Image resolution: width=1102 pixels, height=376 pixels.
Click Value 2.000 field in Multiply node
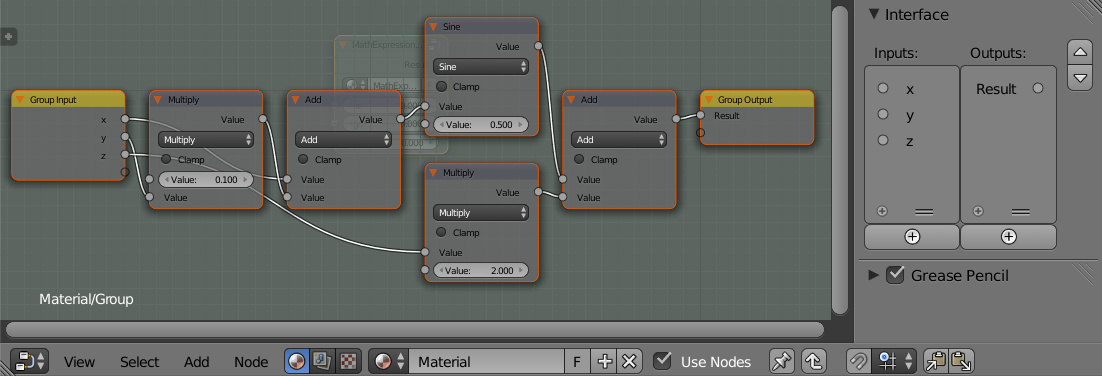click(x=481, y=270)
